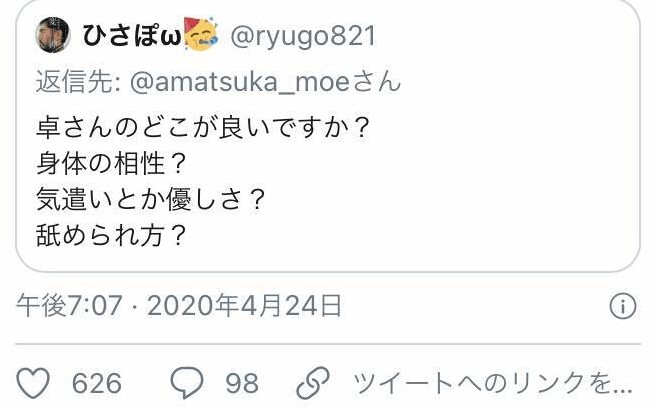
Task: Click the ツイートへのリンクを... copy link text
Action: 493,383
